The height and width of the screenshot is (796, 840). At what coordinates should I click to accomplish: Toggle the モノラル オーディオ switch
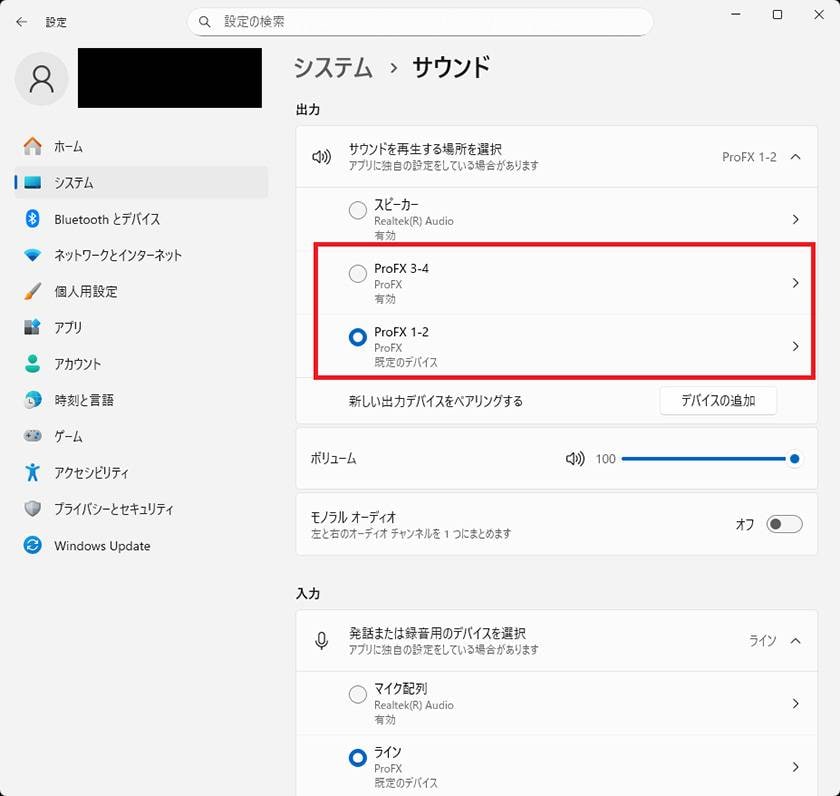tap(784, 524)
